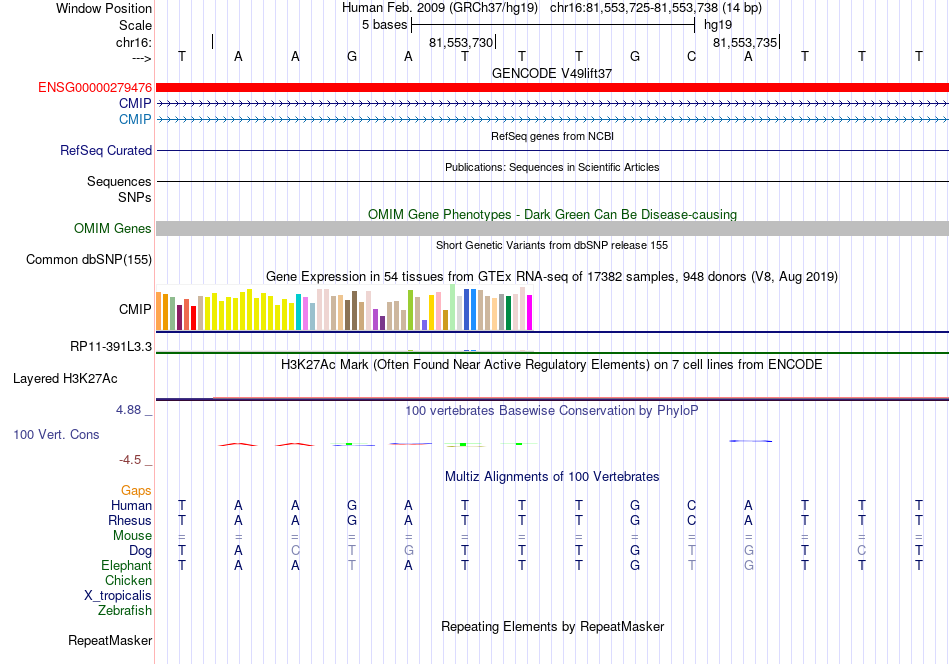Click the 81,553,735 position marker
Viewport: 950px width, 664px height.
(x=746, y=42)
